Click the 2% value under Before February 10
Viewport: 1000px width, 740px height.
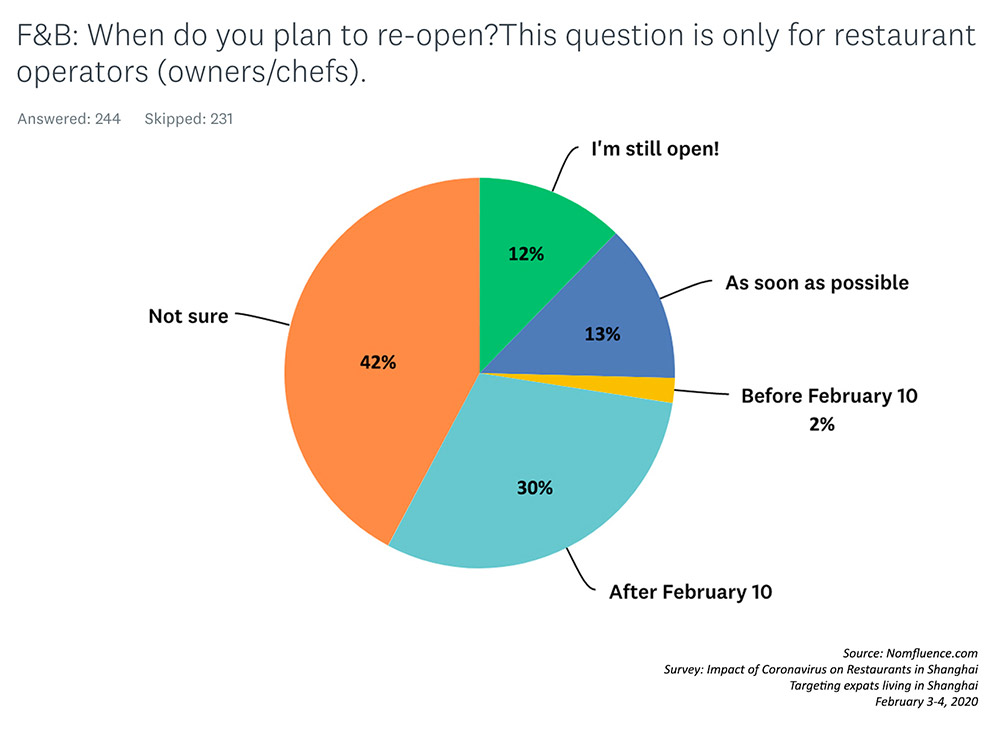(820, 424)
